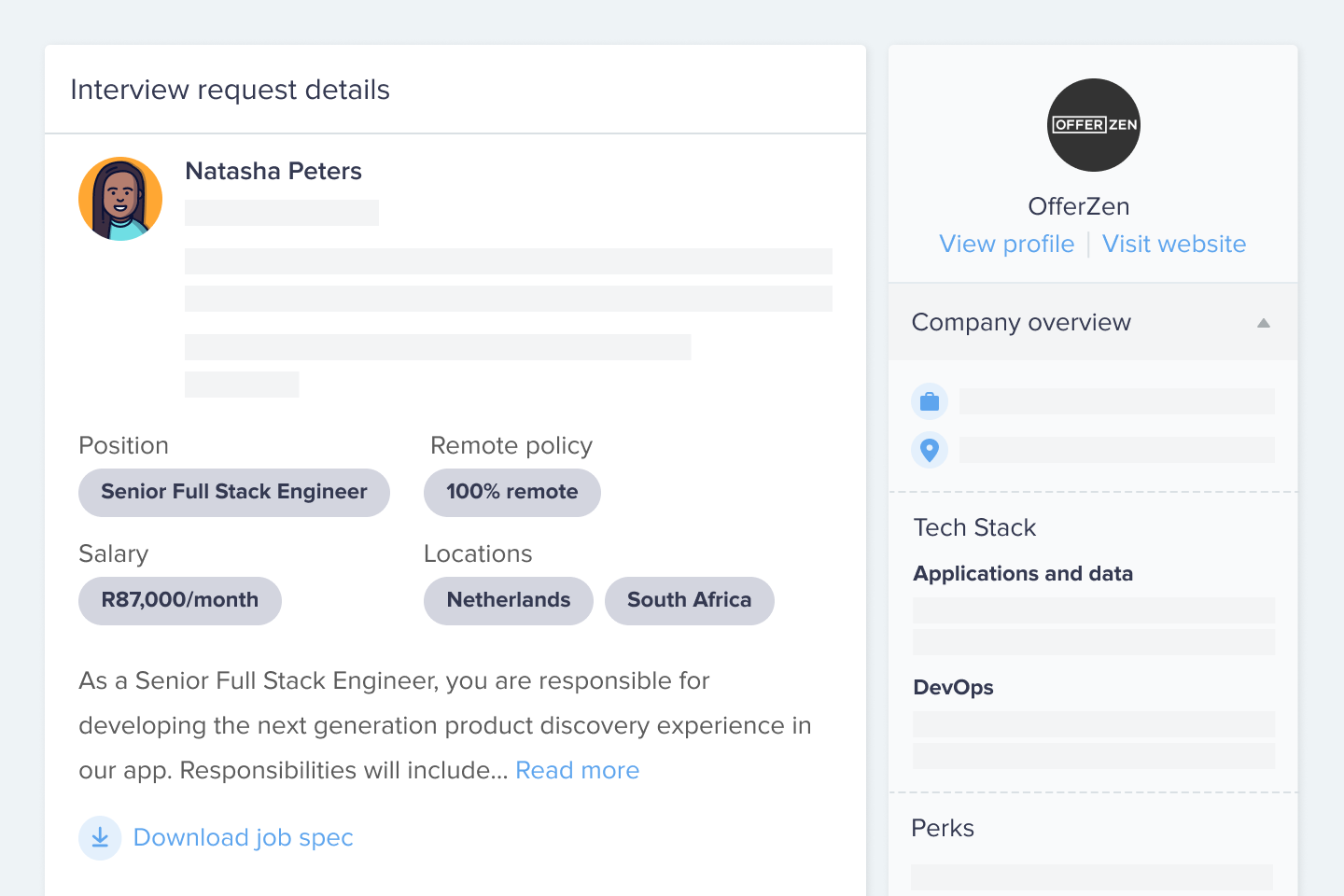Click the download arrow icon
The image size is (1344, 896).
(x=100, y=838)
